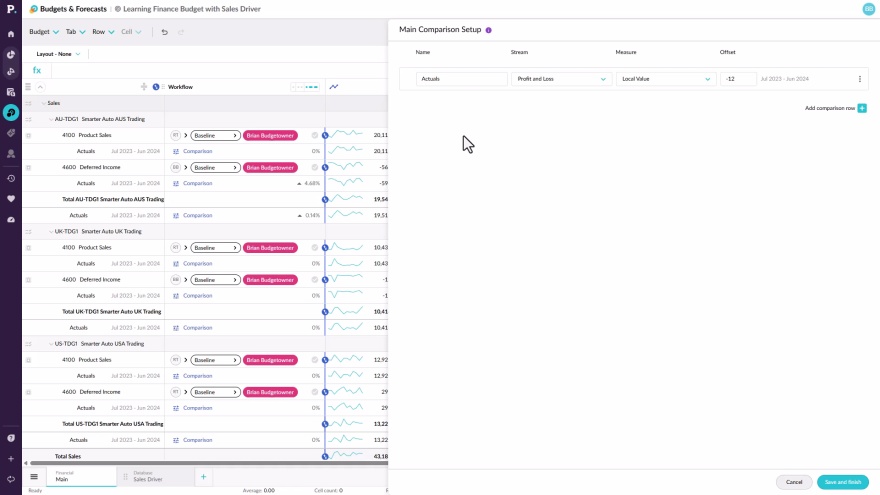Click the blue circle icon beside Workflow header
Screen dimensions: 880x495
click(x=155, y=86)
